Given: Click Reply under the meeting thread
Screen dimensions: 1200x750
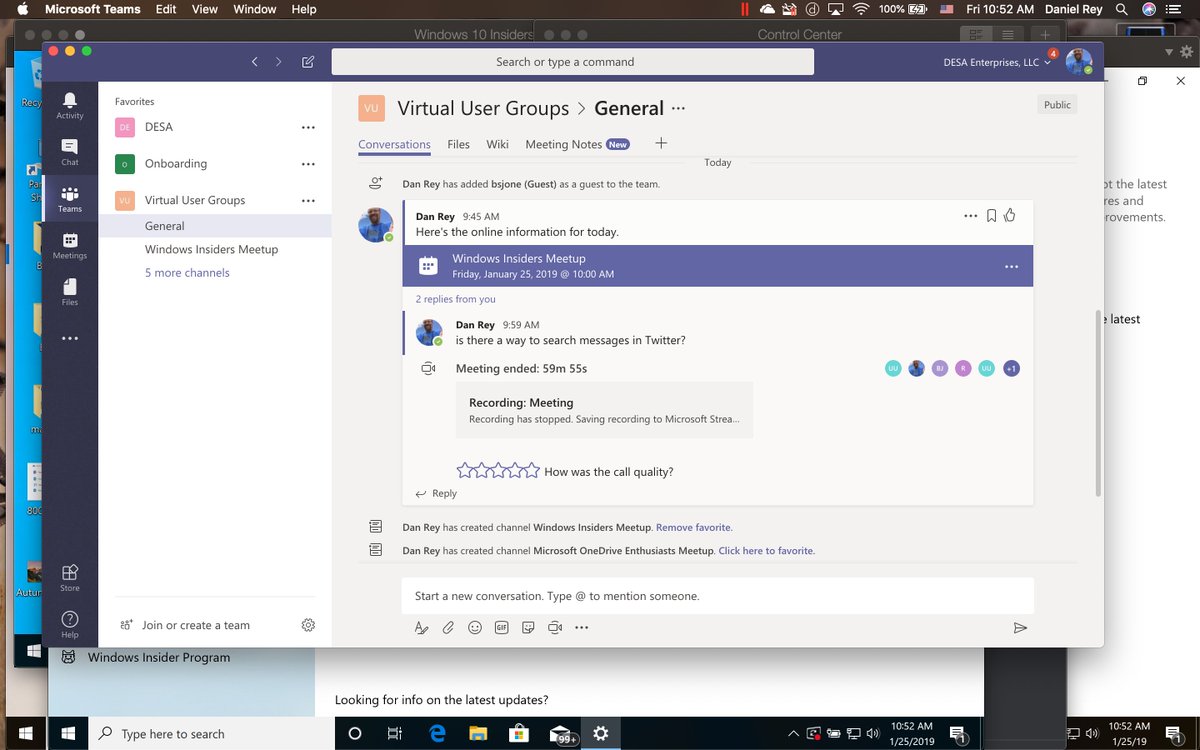Looking at the screenshot, I should click(436, 493).
